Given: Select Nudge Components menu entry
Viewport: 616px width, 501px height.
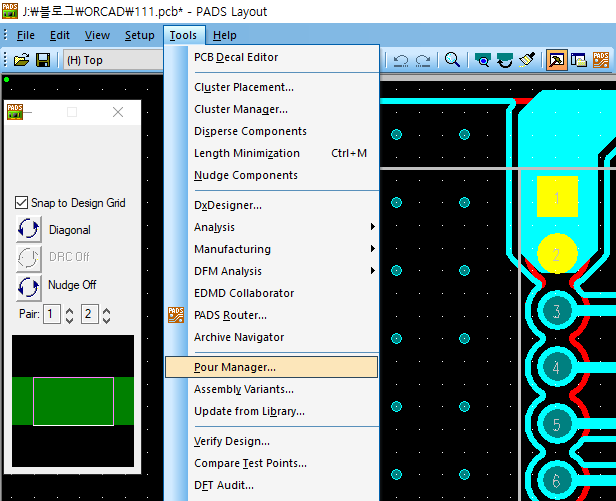Looking at the screenshot, I should click(x=271, y=175).
